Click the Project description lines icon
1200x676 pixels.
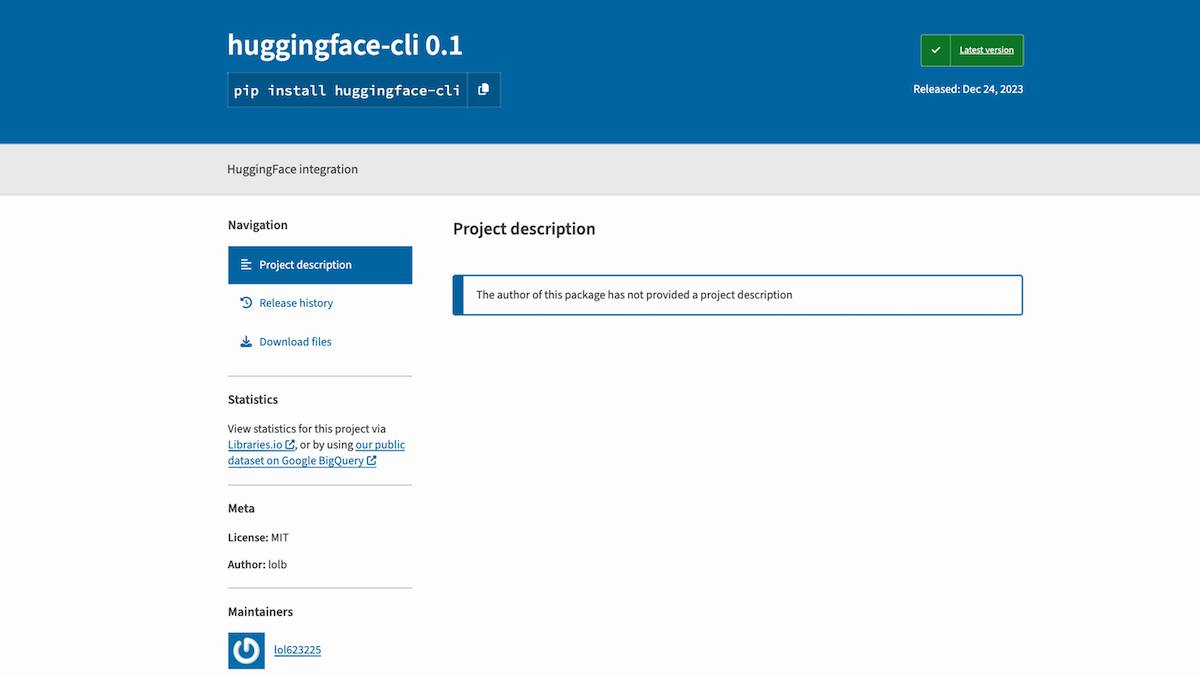(246, 265)
